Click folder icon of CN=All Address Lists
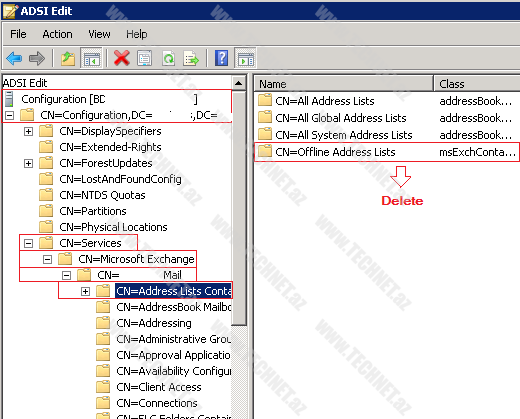This screenshot has height=419, width=520. tap(265, 100)
